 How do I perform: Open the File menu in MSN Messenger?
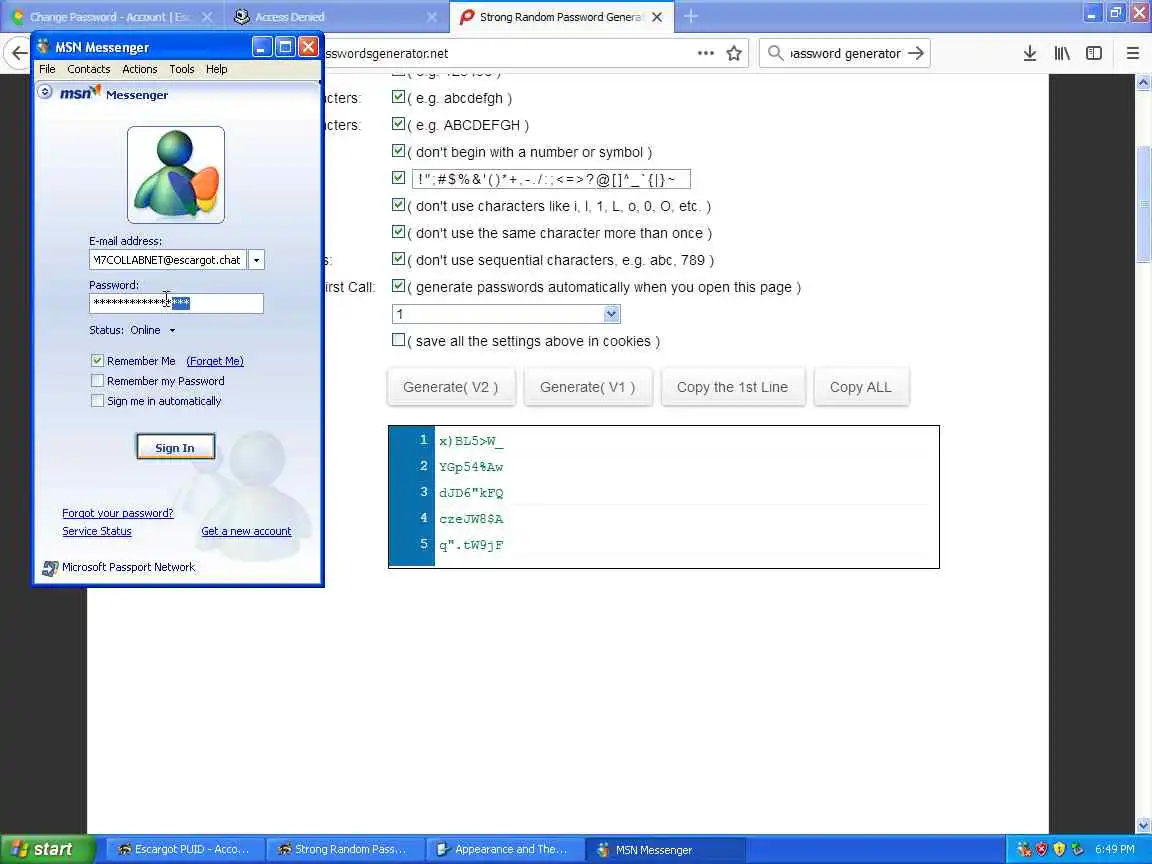click(47, 69)
